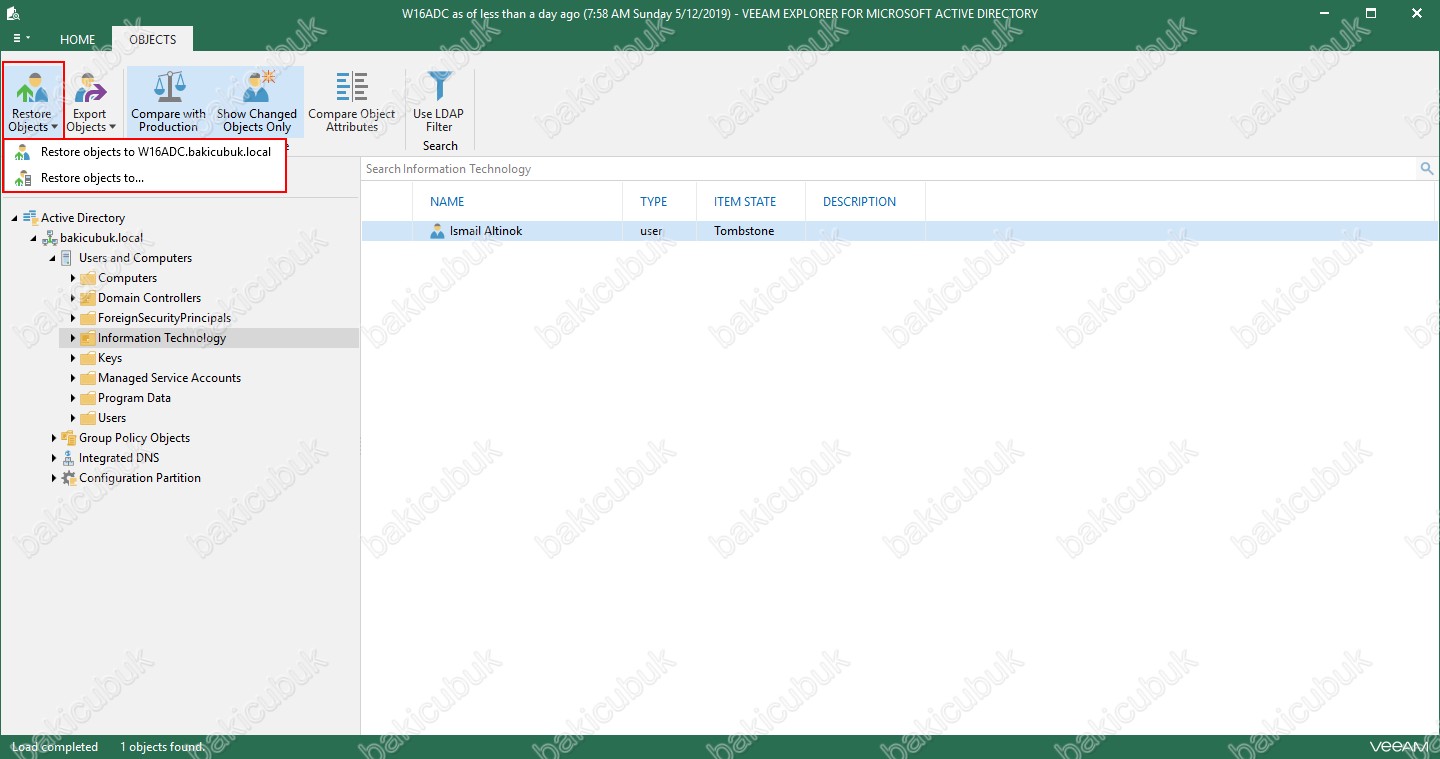Click the Veeam Explorer app icon in title bar

(14, 13)
